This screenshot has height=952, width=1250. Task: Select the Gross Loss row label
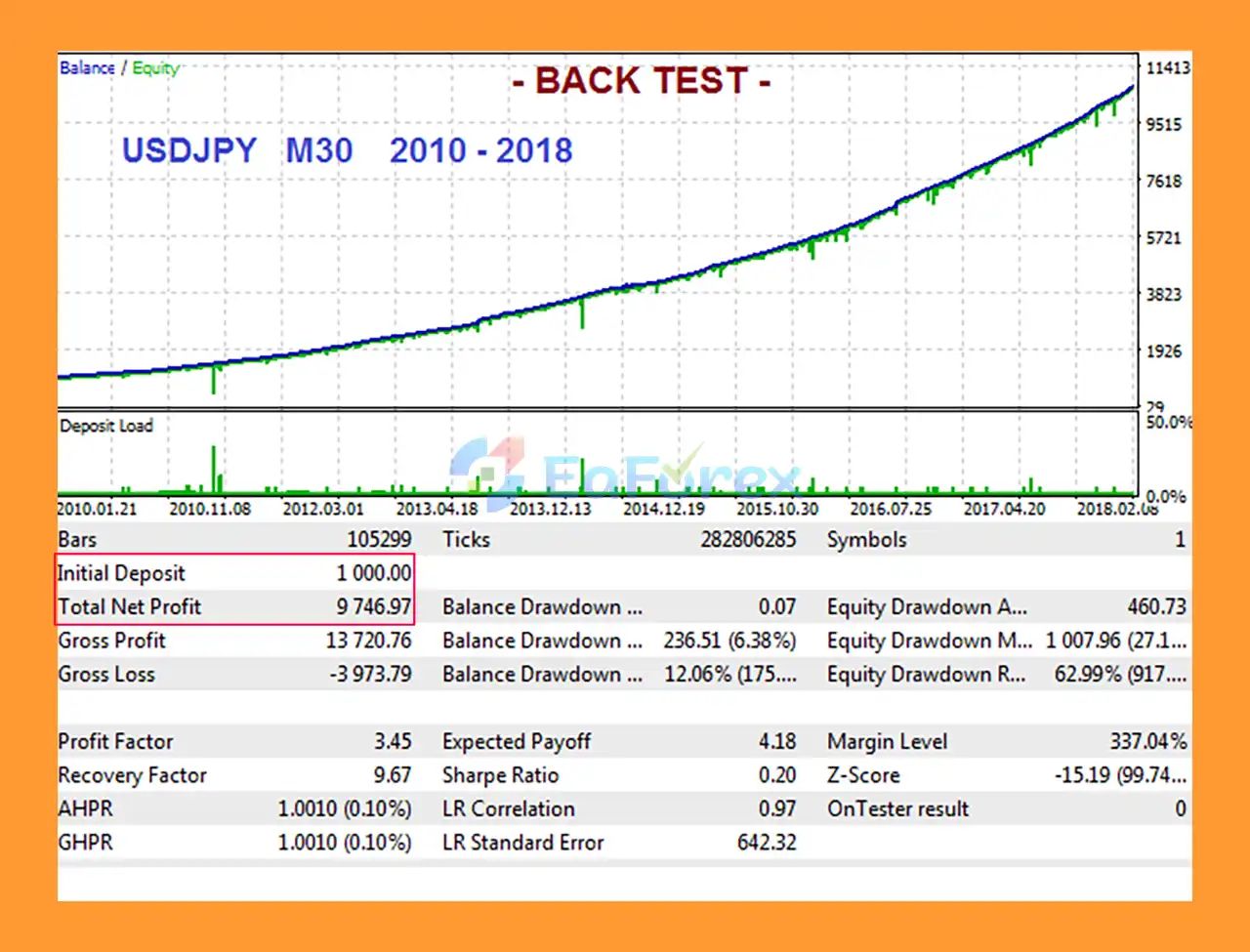point(106,674)
